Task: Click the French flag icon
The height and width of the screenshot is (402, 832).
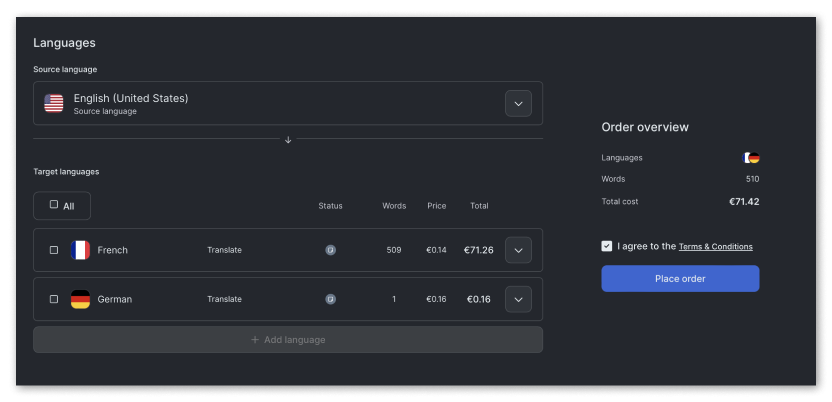Action: pyautogui.click(x=80, y=250)
